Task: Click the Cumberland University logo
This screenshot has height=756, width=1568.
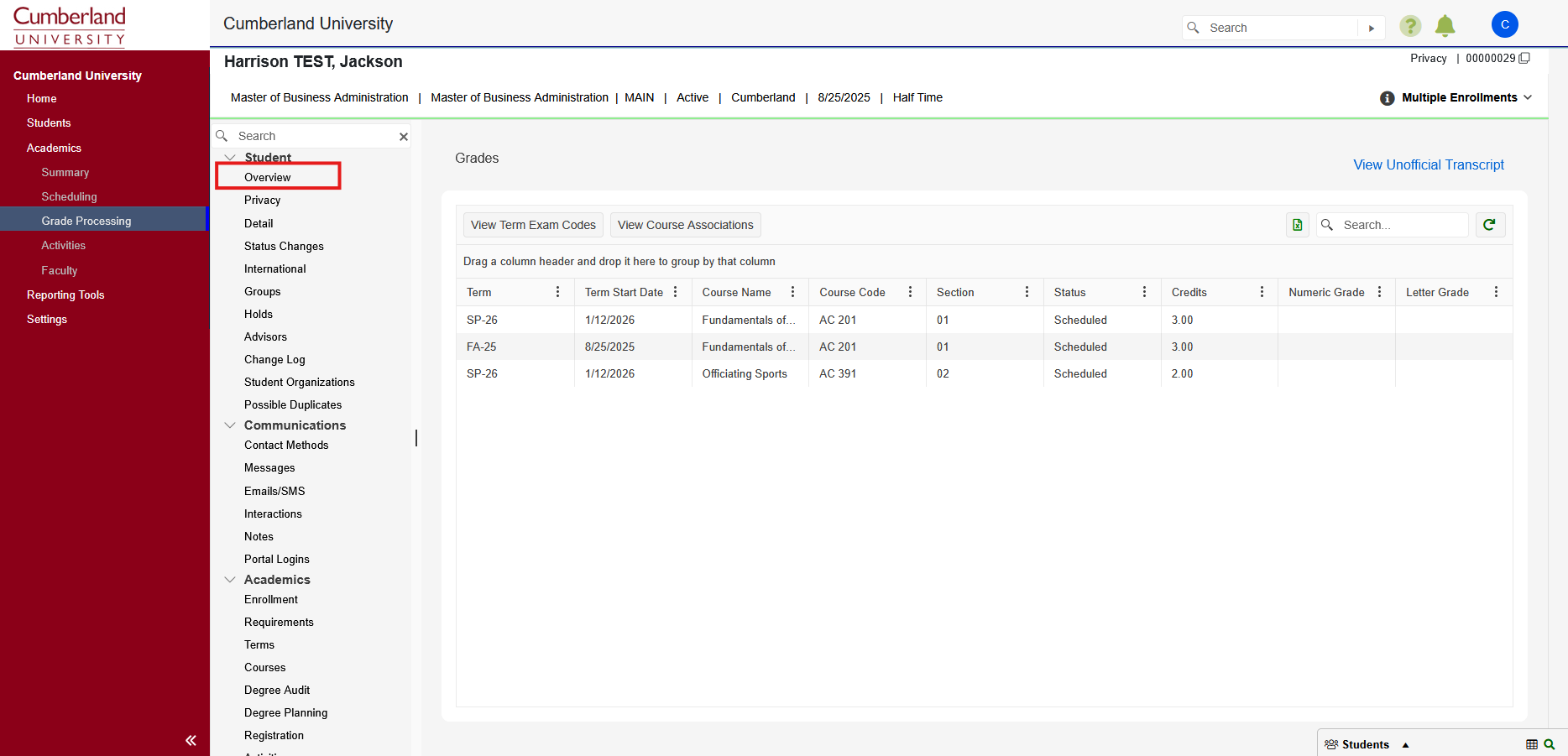Action: coord(70,26)
